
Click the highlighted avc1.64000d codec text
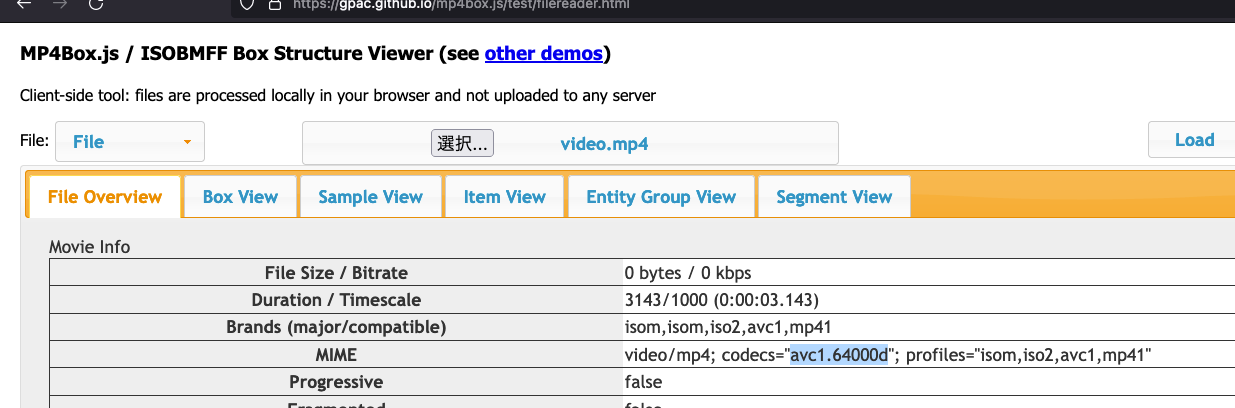(x=838, y=355)
